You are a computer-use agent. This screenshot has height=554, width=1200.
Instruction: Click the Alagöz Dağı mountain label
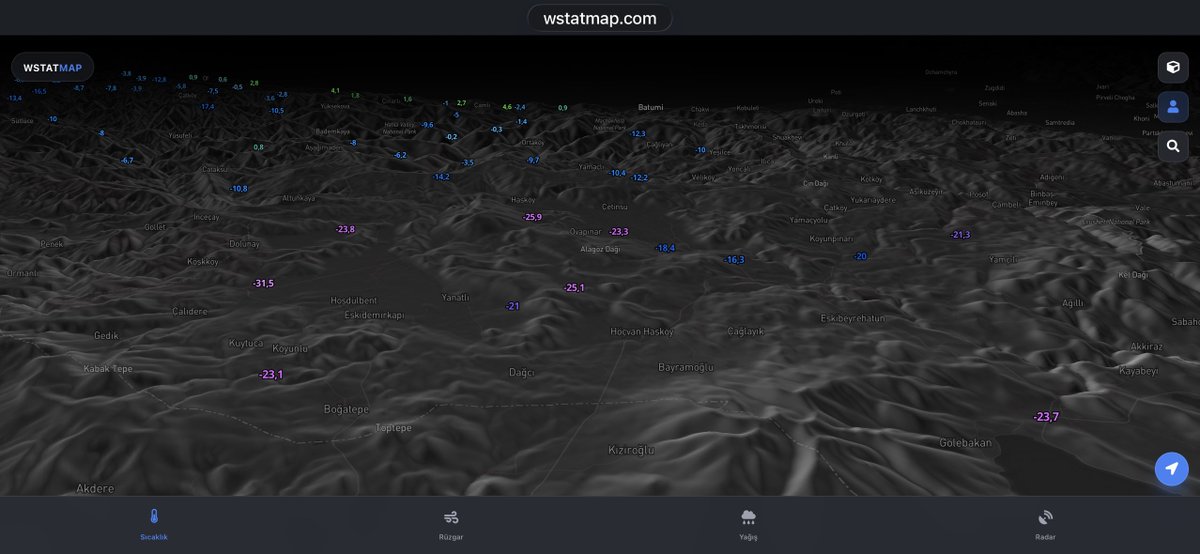tap(600, 249)
